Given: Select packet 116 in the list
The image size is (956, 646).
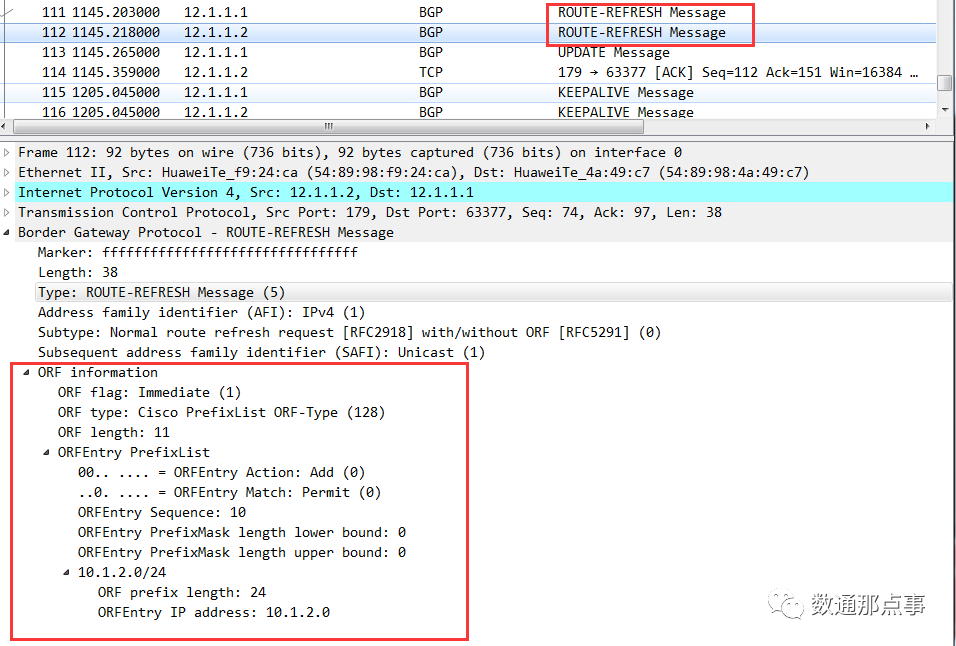Looking at the screenshot, I should (300, 112).
